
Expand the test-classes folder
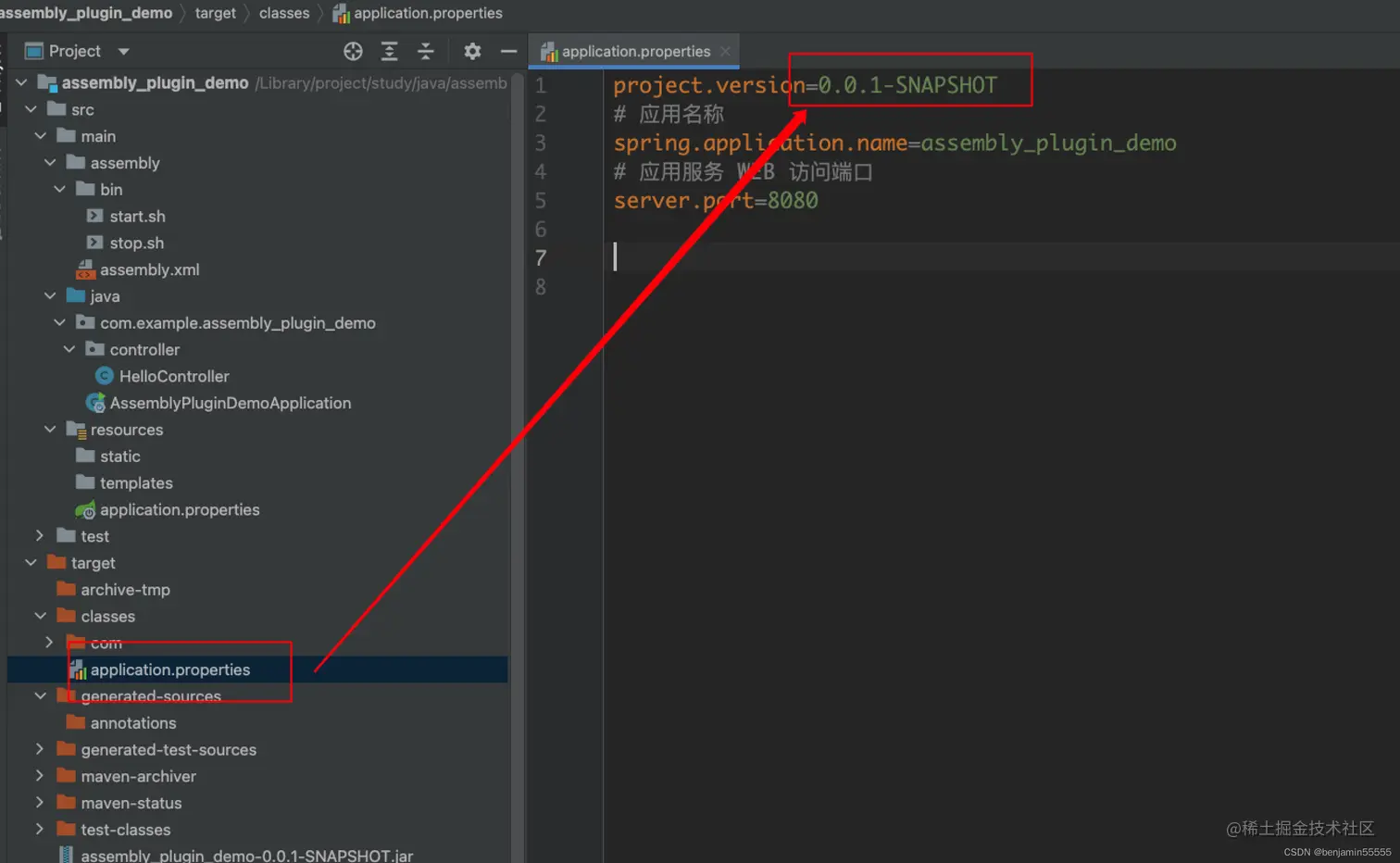[x=40, y=830]
